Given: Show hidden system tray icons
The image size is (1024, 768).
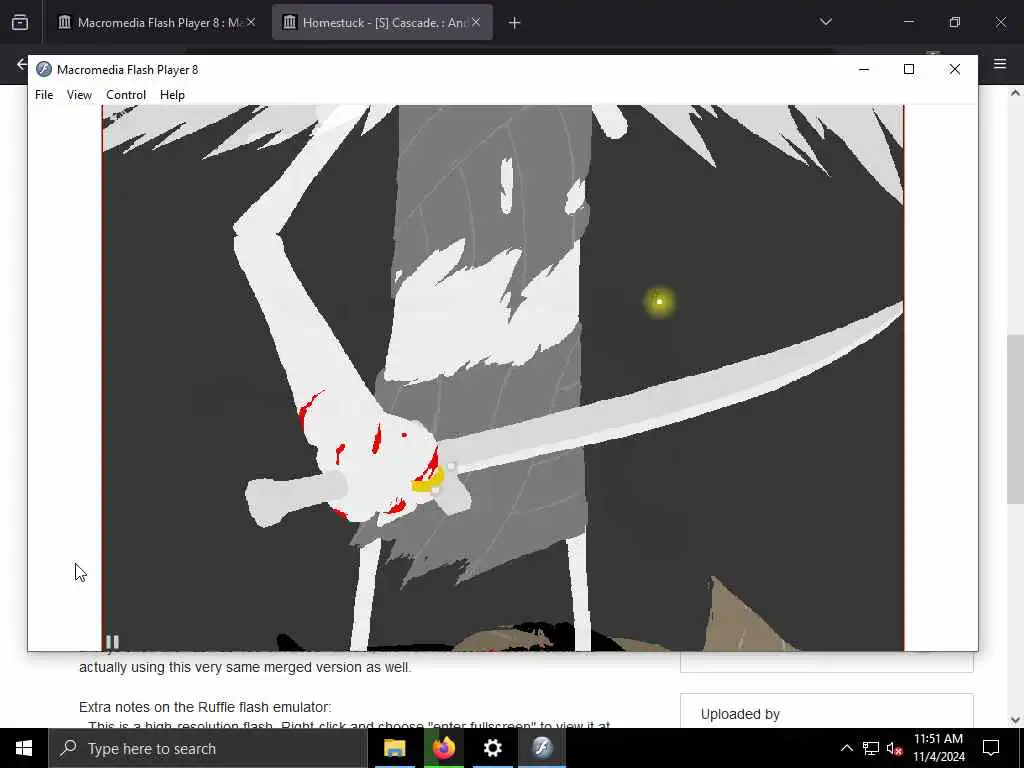Looking at the screenshot, I should coord(846,748).
